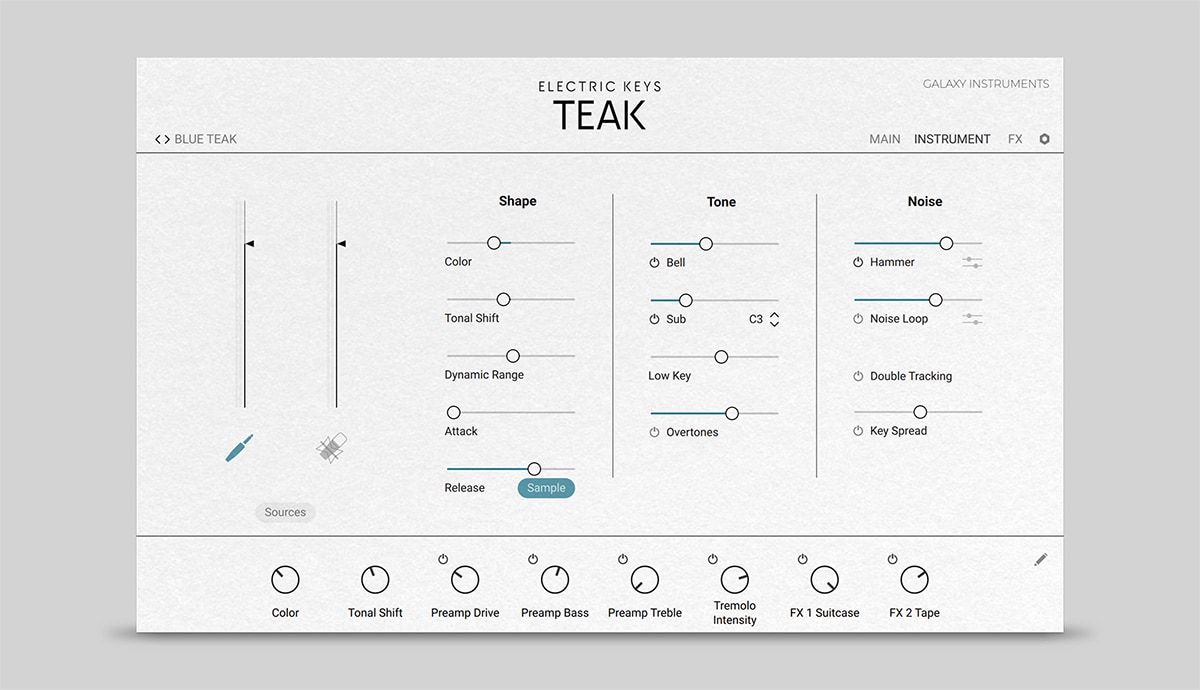The width and height of the screenshot is (1200, 690).
Task: Click the Sources button
Action: [x=285, y=512]
